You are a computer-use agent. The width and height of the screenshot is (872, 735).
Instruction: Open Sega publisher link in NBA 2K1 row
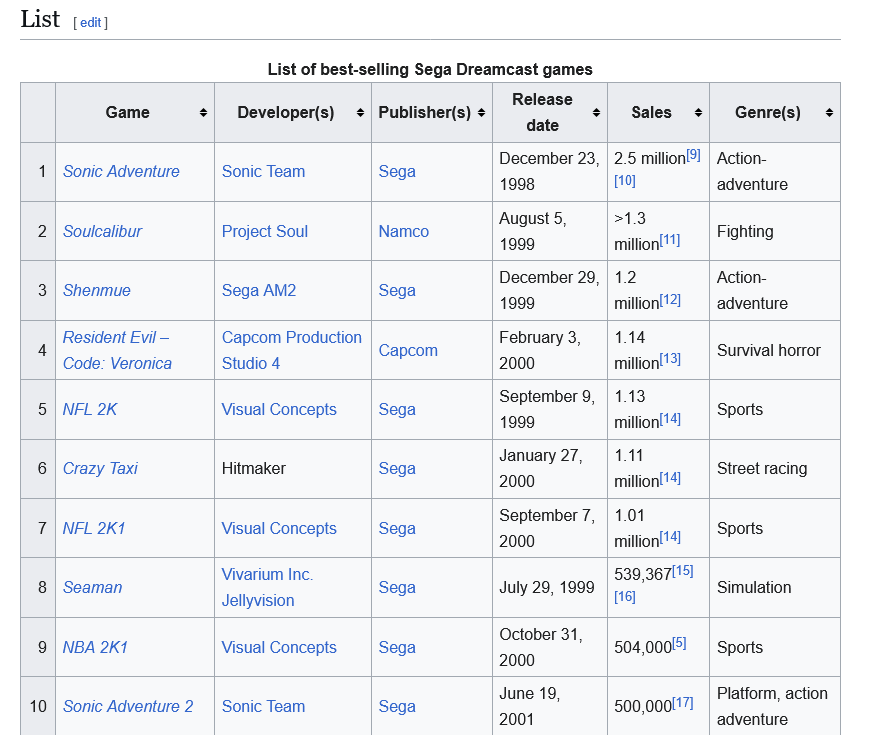point(397,647)
